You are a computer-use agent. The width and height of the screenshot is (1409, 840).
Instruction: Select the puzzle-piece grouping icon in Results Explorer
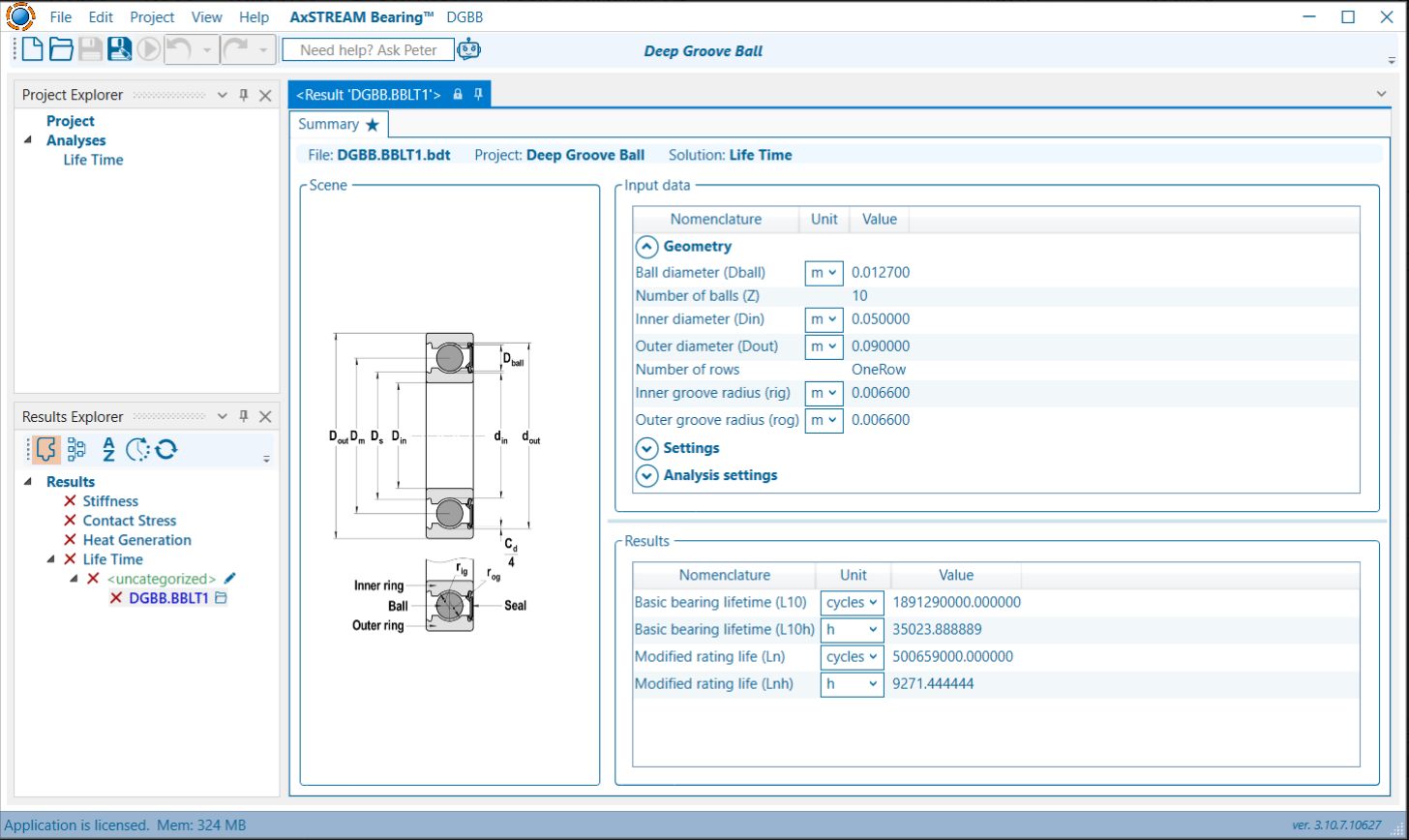45,449
